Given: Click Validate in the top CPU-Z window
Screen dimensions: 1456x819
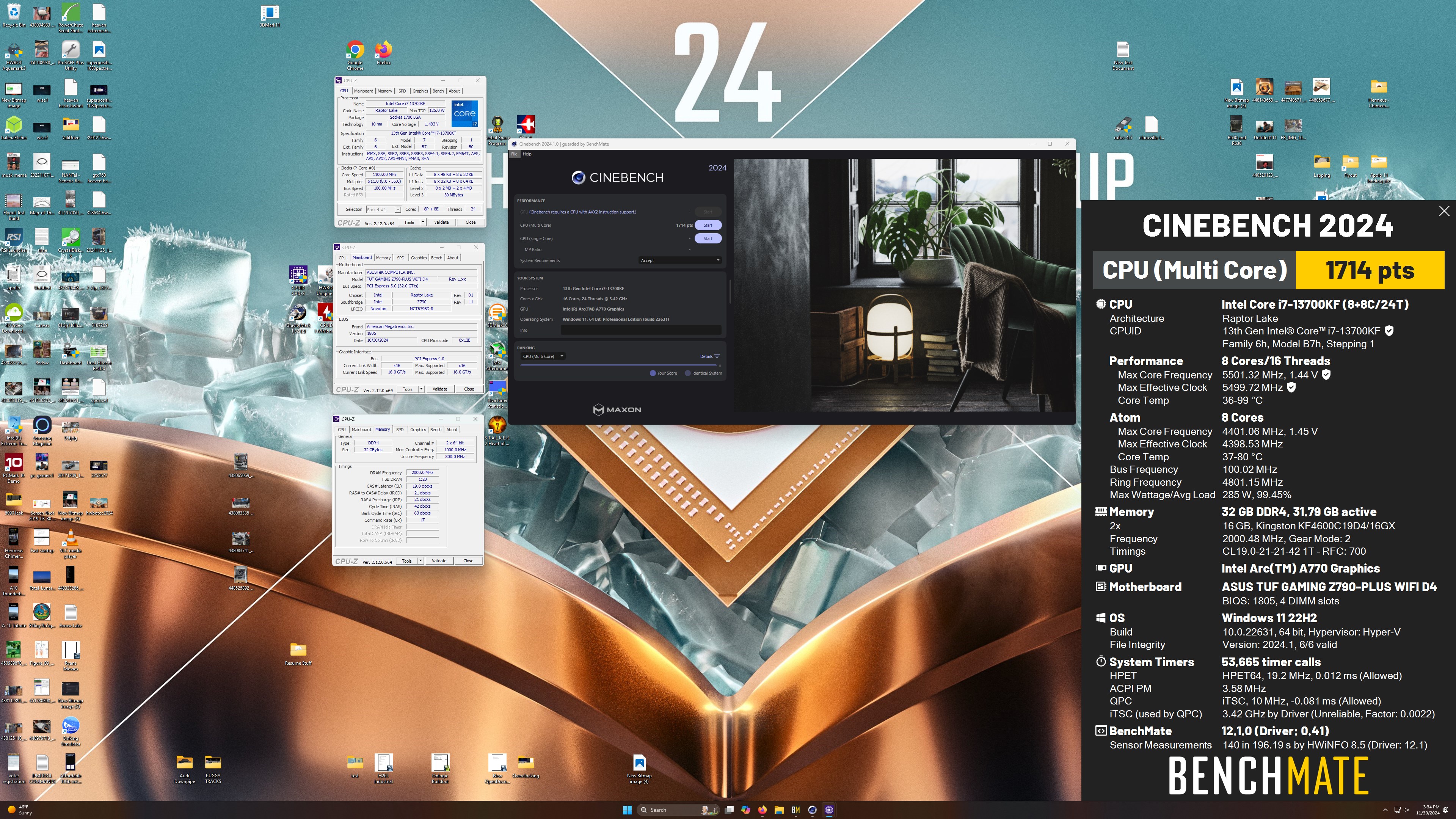Looking at the screenshot, I should [x=441, y=222].
